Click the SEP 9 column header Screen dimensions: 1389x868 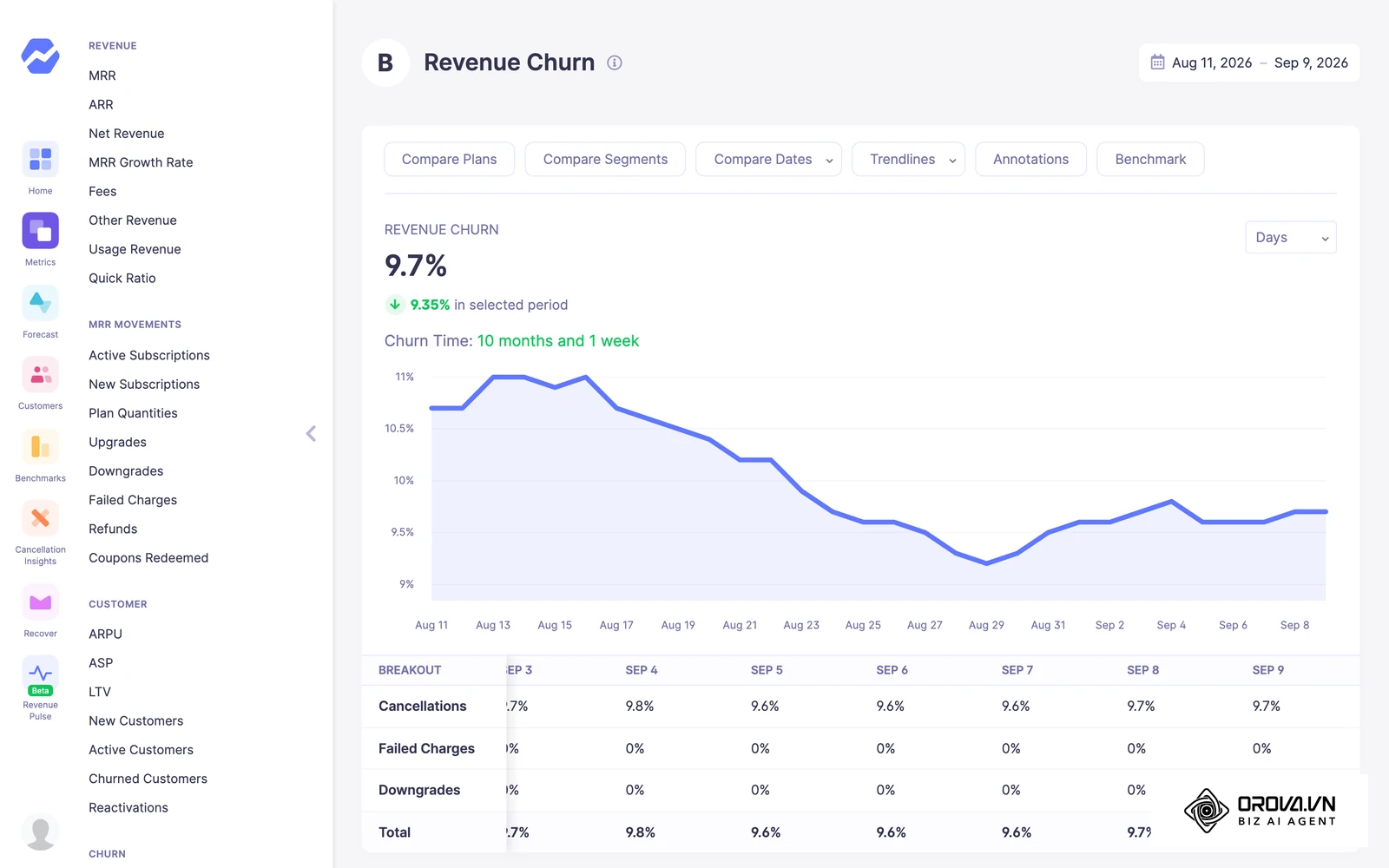tap(1268, 670)
